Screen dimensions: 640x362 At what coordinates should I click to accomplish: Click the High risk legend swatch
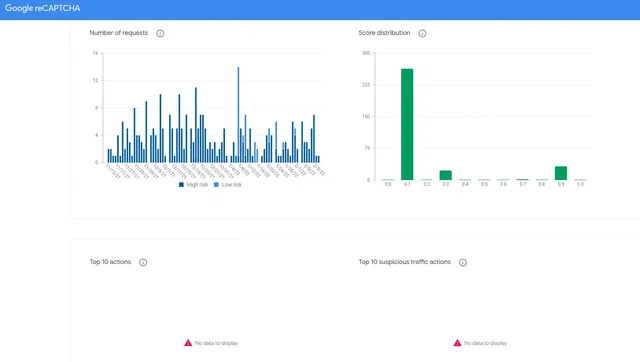181,185
